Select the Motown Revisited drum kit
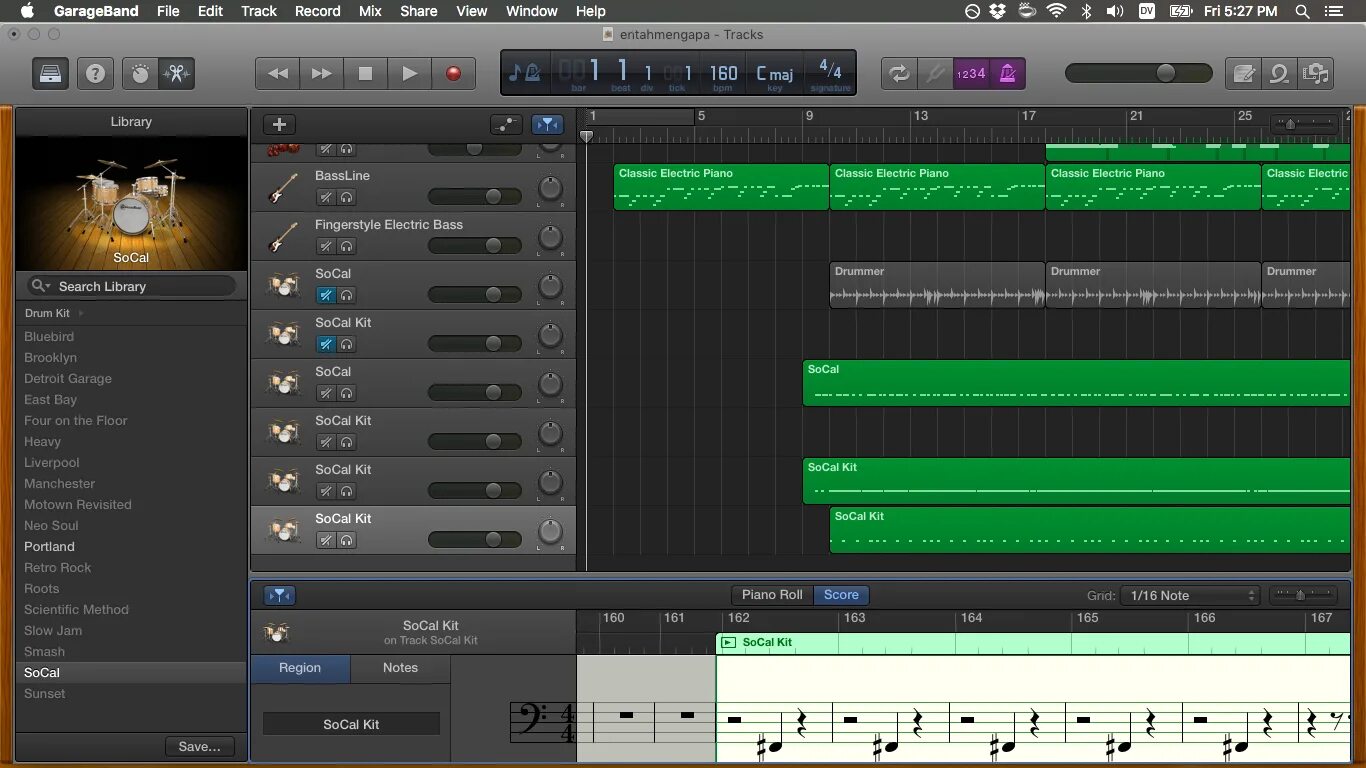The width and height of the screenshot is (1366, 768). [77, 504]
